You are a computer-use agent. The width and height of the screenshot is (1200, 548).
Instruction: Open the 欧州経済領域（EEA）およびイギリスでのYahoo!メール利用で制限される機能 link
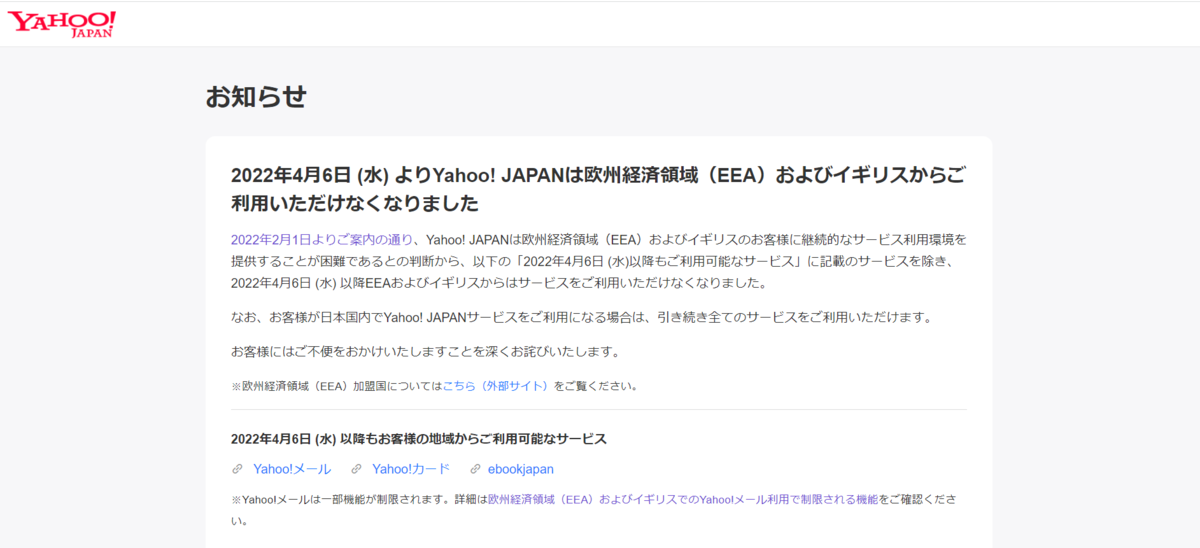[682, 499]
